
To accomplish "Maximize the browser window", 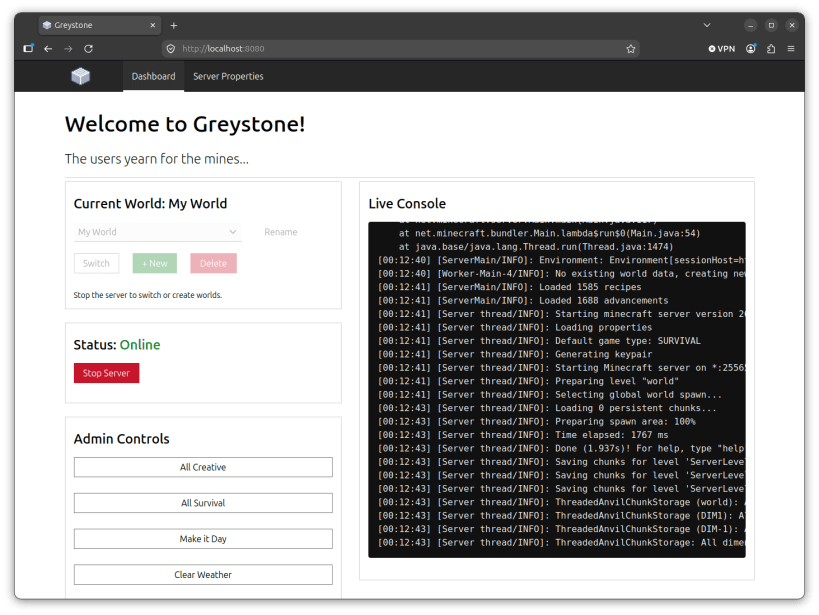I will (771, 25).
